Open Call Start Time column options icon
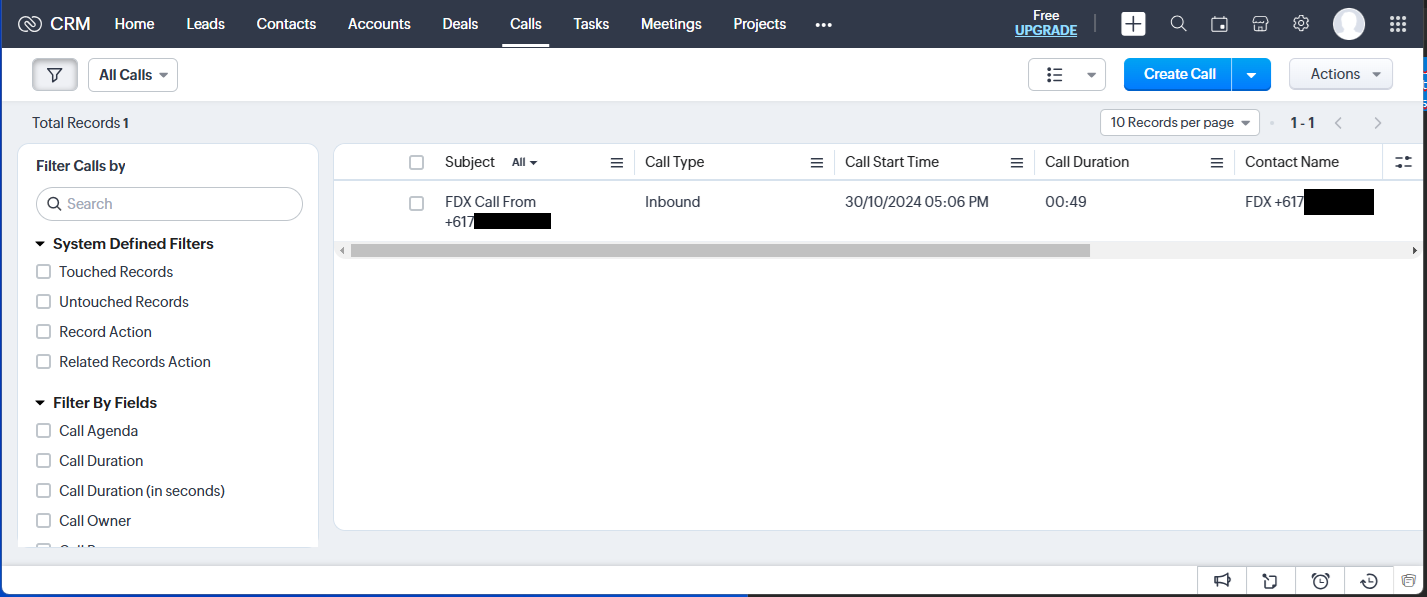This screenshot has width=1427, height=597. point(1017,163)
